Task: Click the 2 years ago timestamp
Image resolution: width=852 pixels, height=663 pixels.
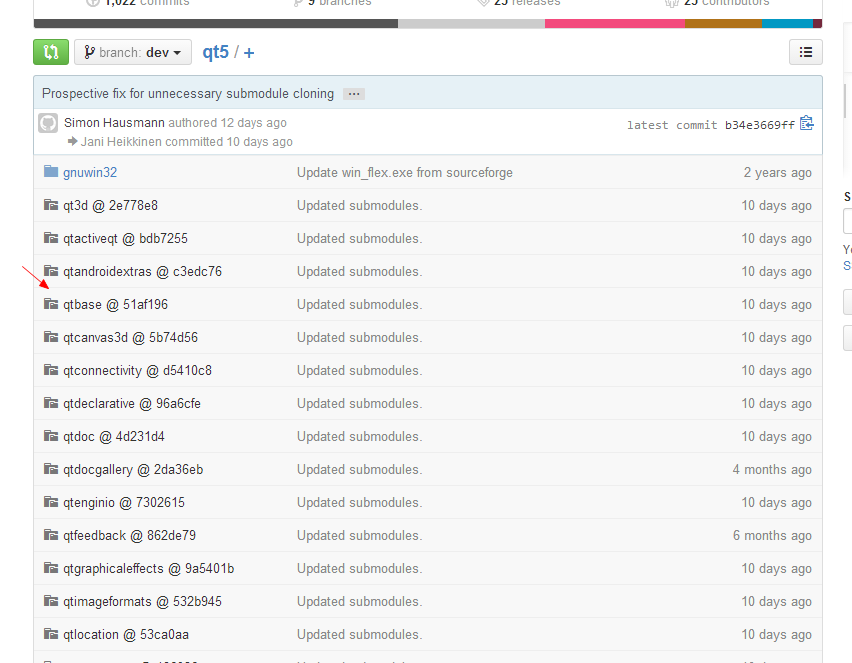Action: point(778,172)
